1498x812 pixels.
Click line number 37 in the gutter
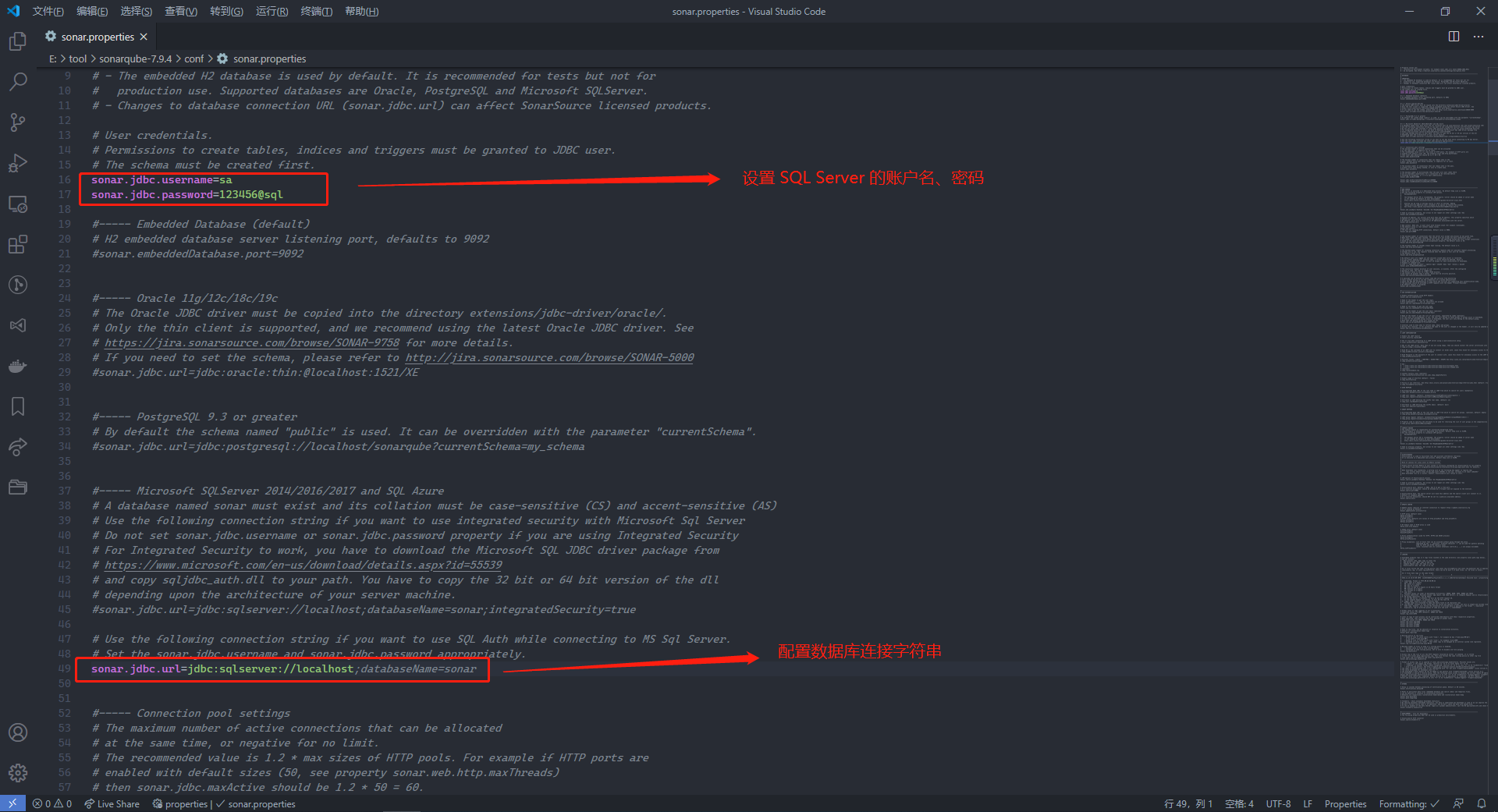64,491
